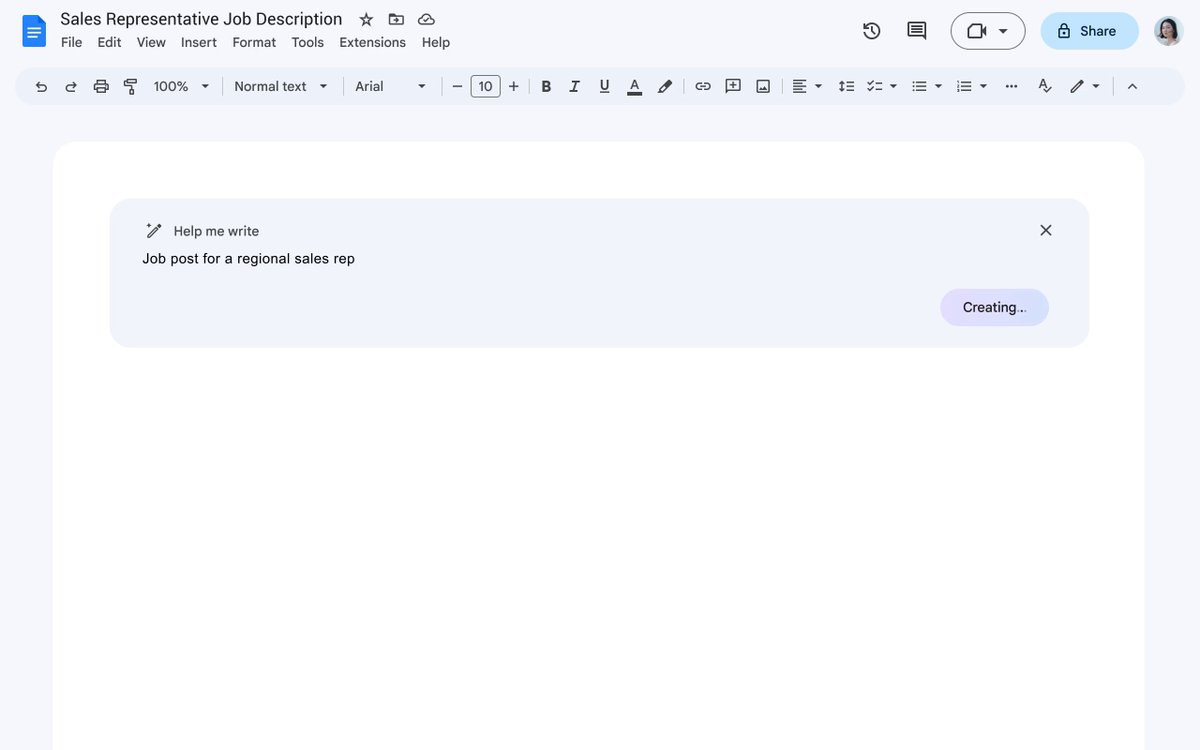Toggle underline formatting
Viewport: 1200px width, 750px height.
604,86
